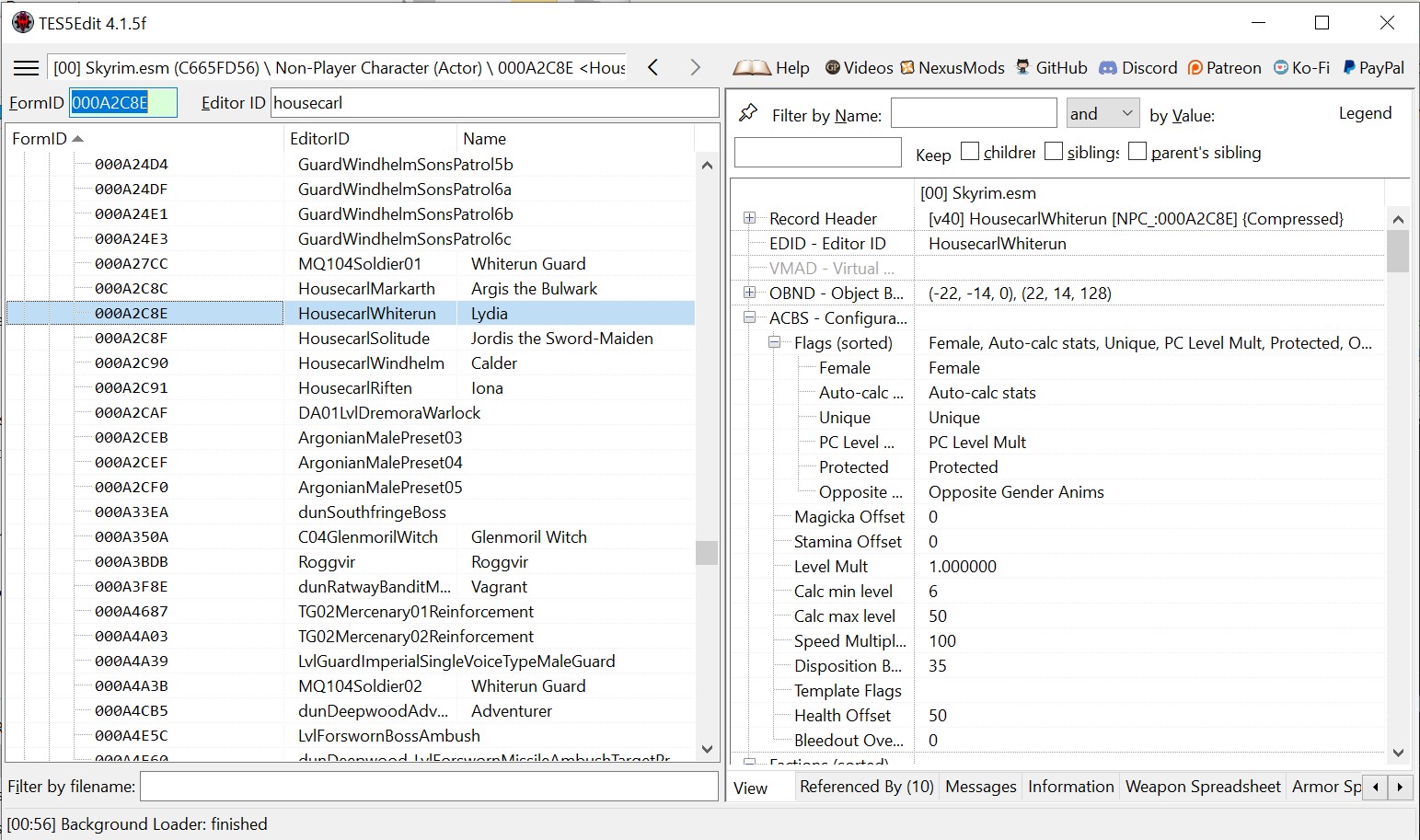Screen dimensions: 1420x840
Task: Open the GitHub link
Action: [1051, 68]
